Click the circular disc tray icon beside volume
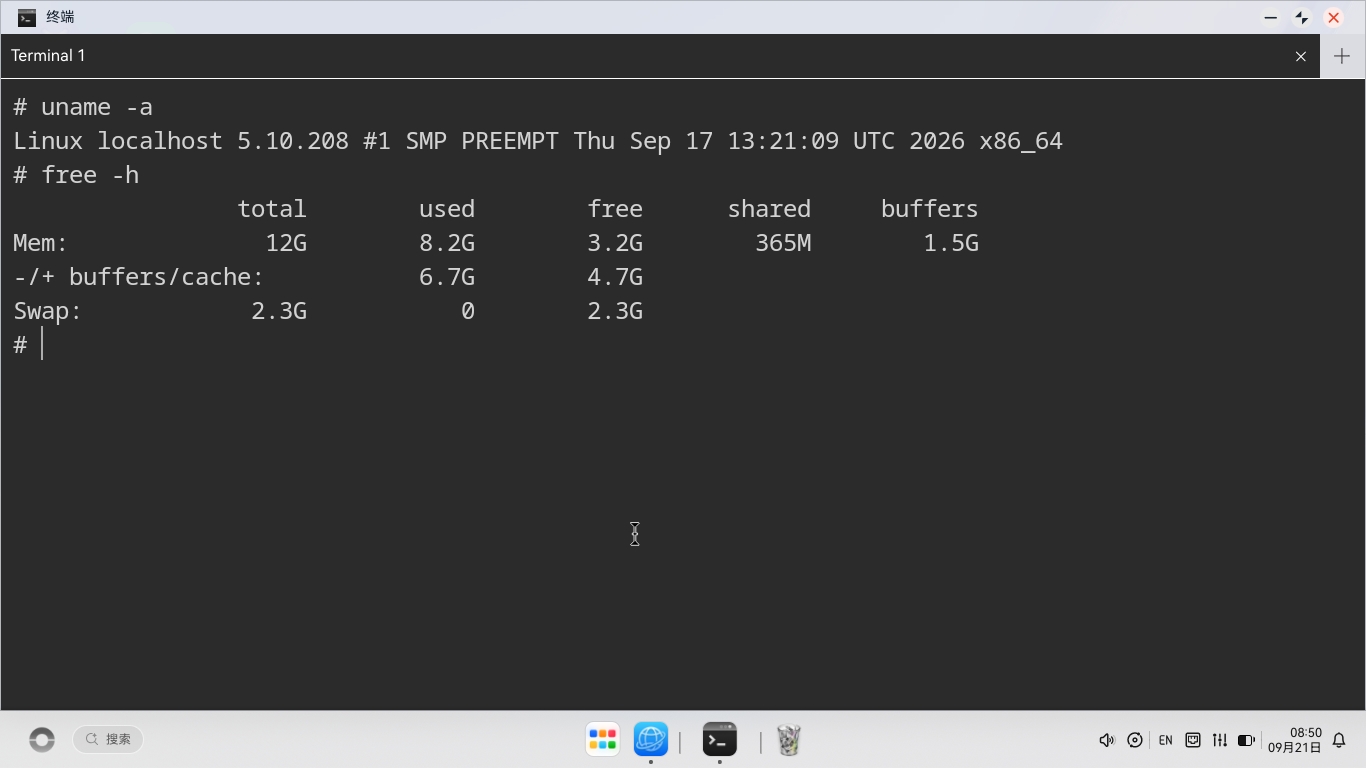This screenshot has height=768, width=1366. click(x=1135, y=740)
